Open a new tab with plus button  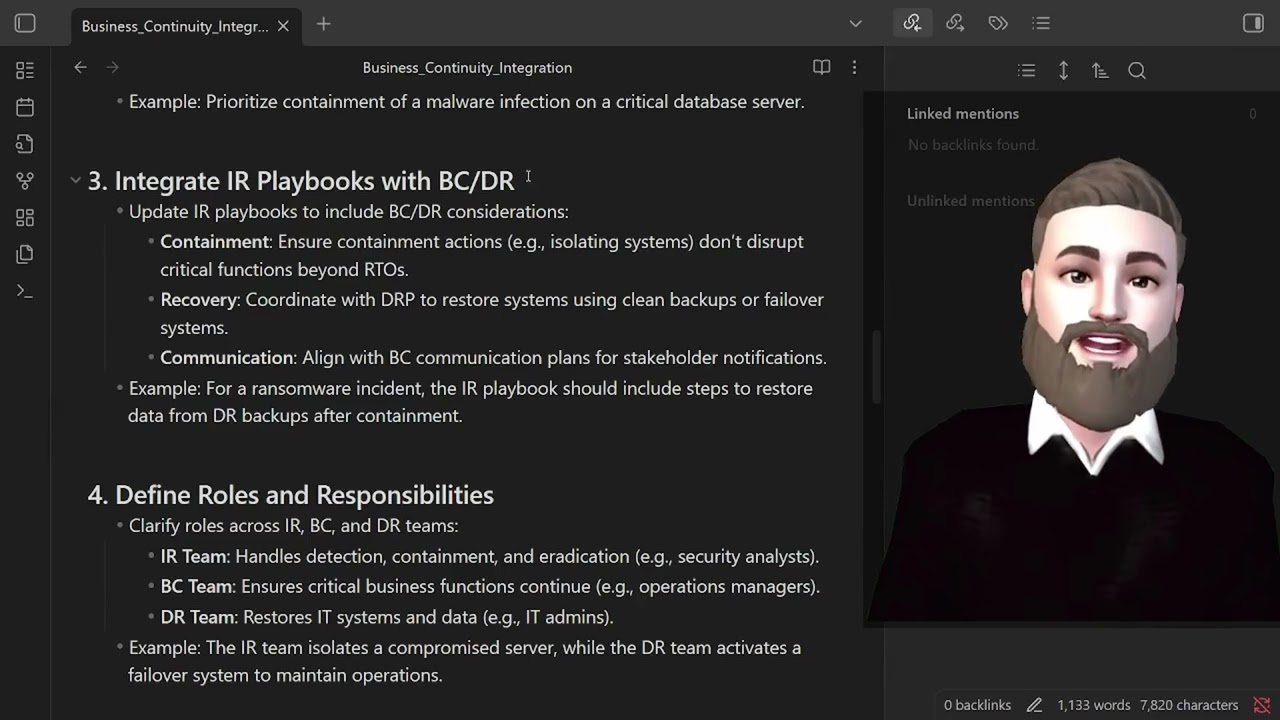tap(323, 24)
